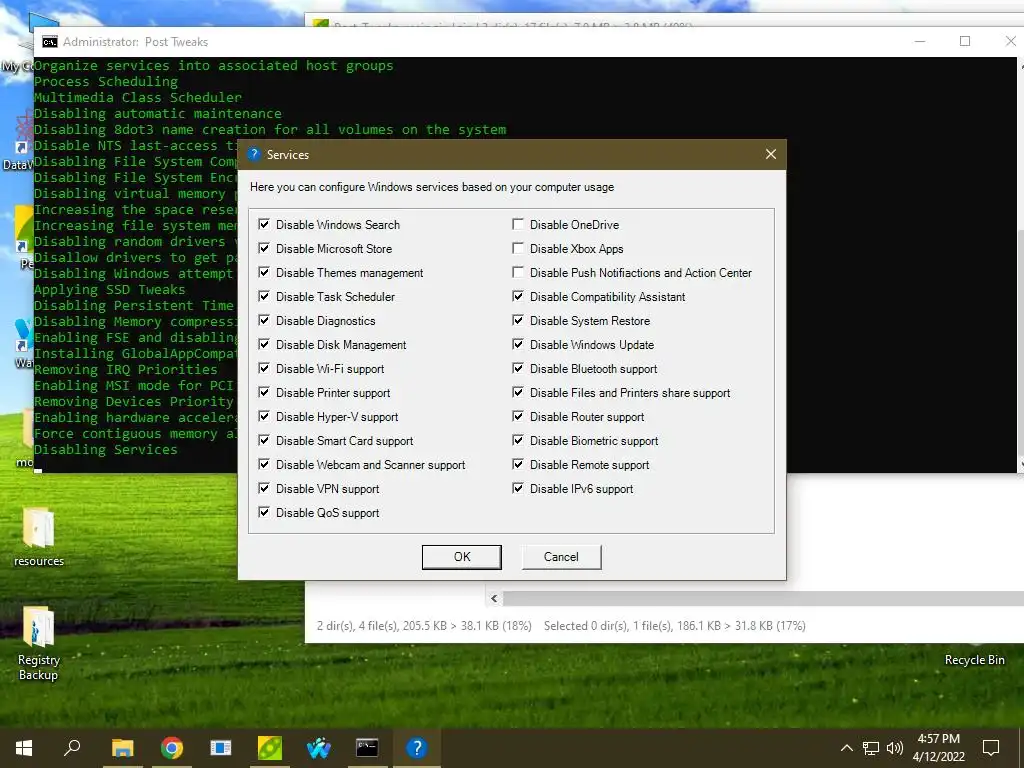Uncheck Disable Themes management
Image resolution: width=1024 pixels, height=768 pixels.
264,272
